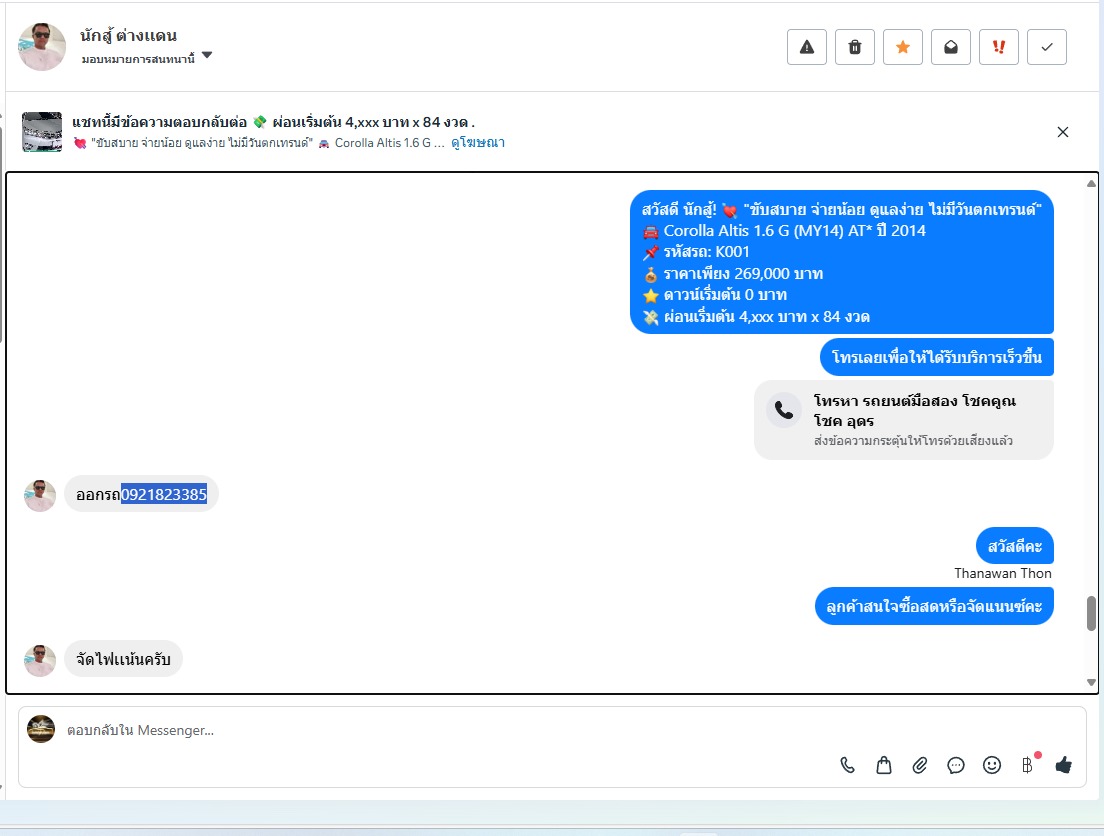This screenshot has width=1104, height=836.
Task: Open the ดูโฆษณา link
Action: point(477,142)
